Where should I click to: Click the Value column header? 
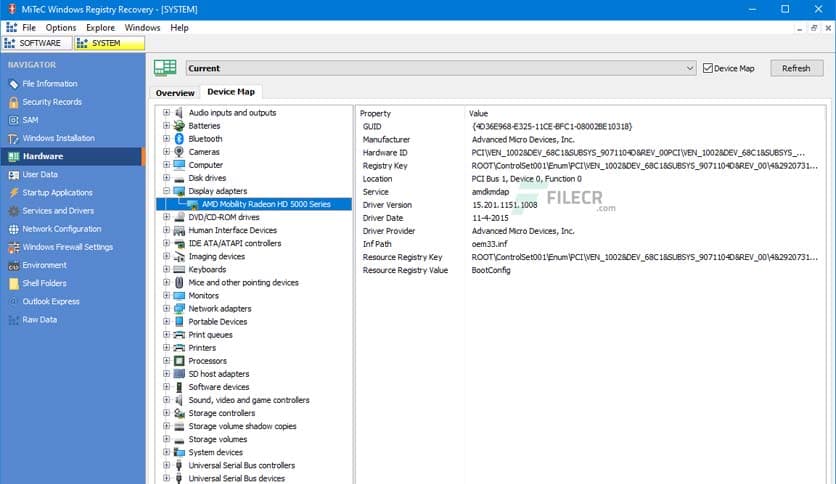478,113
